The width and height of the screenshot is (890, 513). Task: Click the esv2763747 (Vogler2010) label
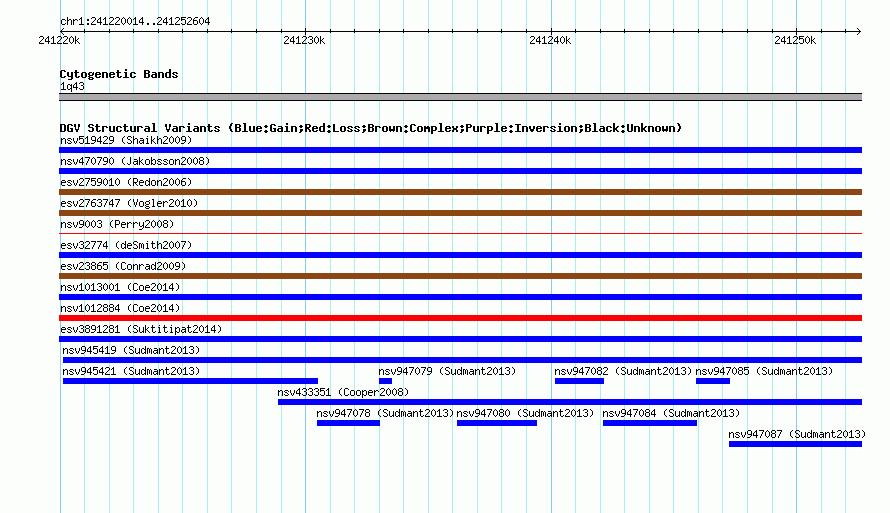tap(129, 203)
